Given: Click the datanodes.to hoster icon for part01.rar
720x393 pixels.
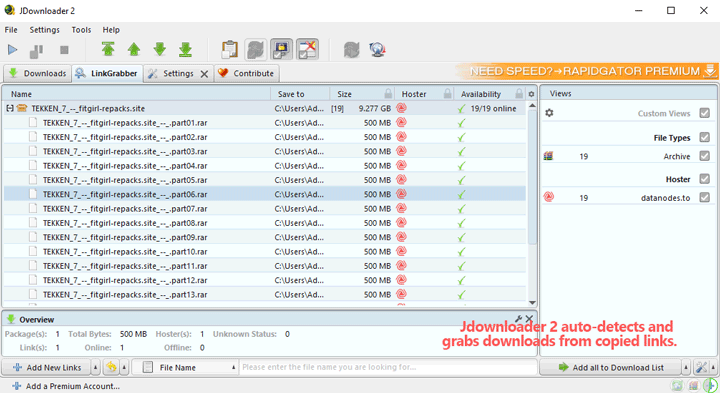Looking at the screenshot, I should [401, 123].
